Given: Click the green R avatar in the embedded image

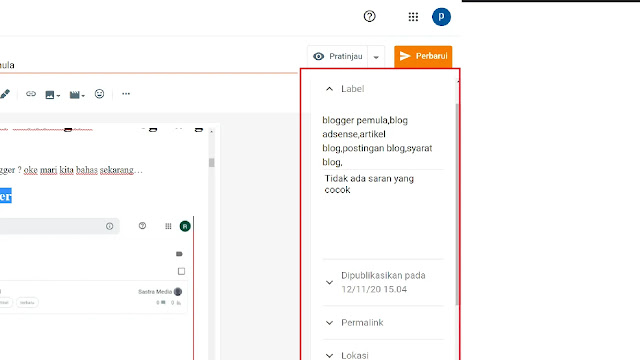Looking at the screenshot, I should [185, 226].
